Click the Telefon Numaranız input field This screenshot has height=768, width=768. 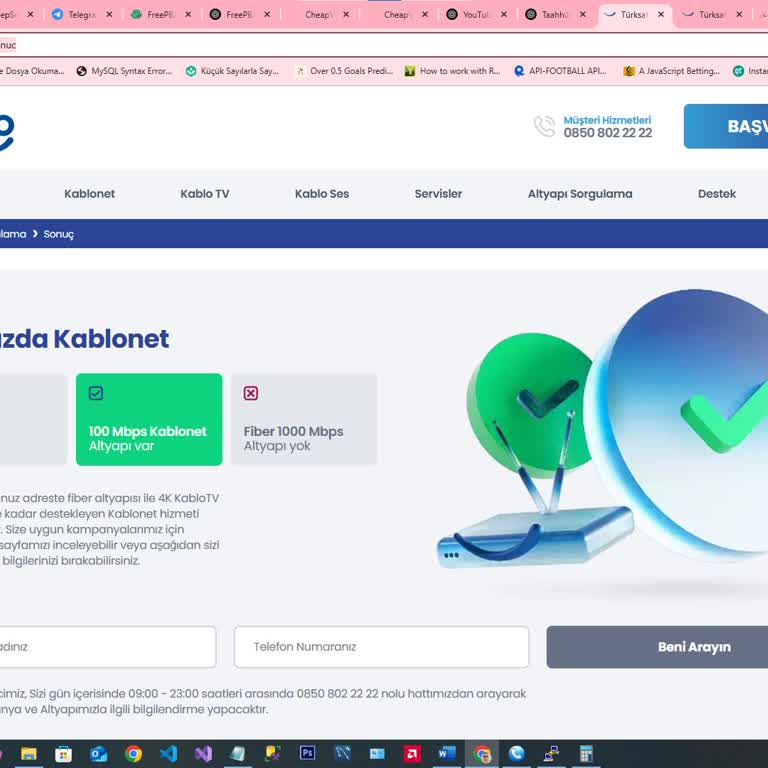tap(382, 647)
